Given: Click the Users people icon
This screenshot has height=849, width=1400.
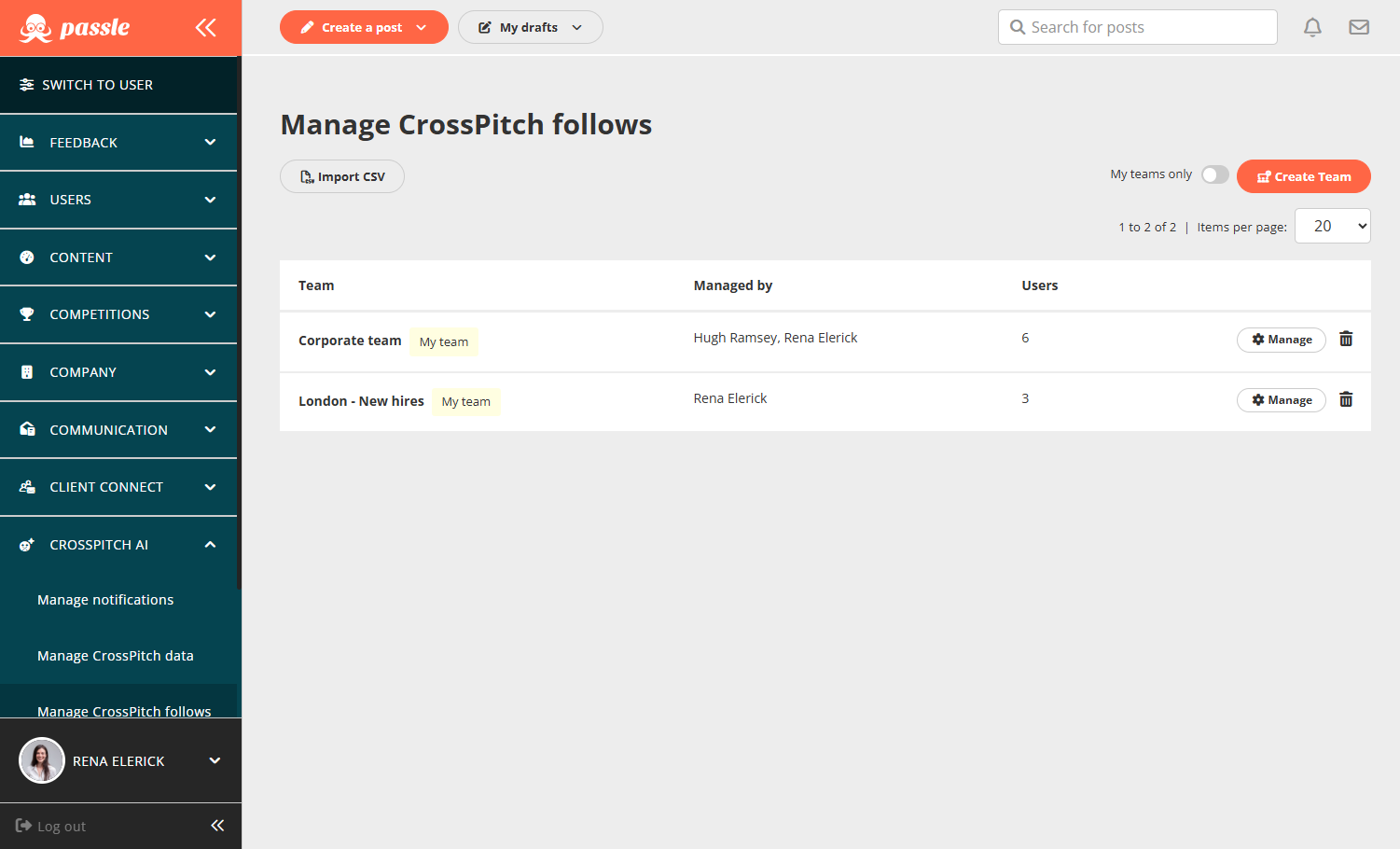Looking at the screenshot, I should point(27,200).
